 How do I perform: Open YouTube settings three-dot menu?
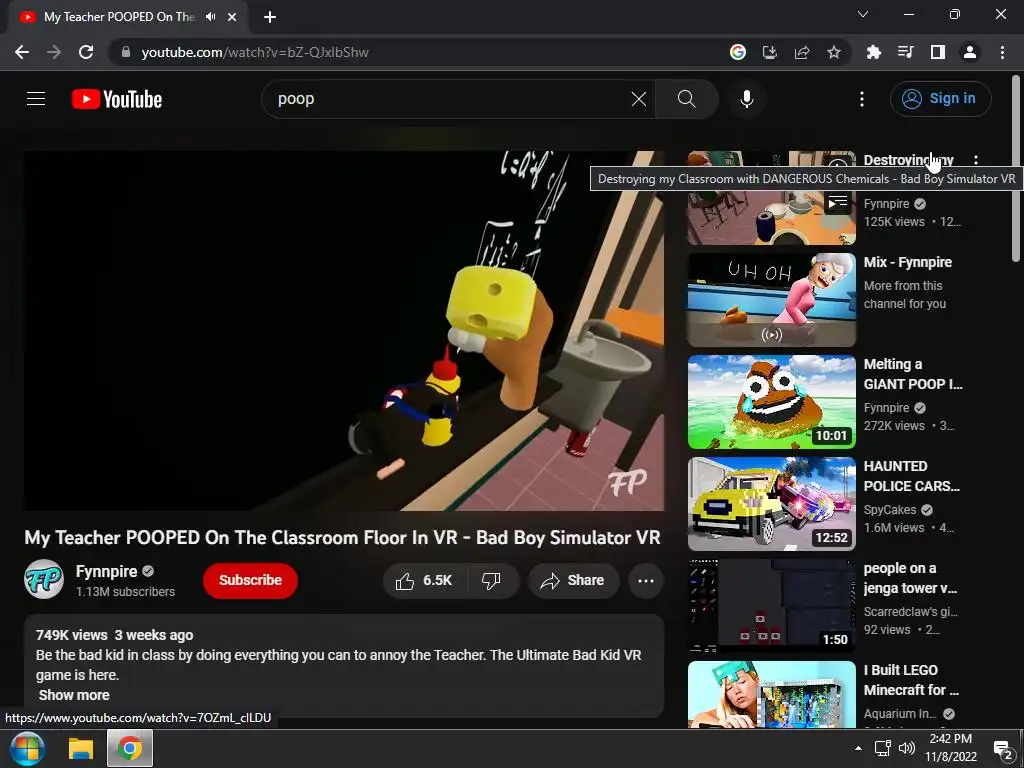[x=862, y=99]
